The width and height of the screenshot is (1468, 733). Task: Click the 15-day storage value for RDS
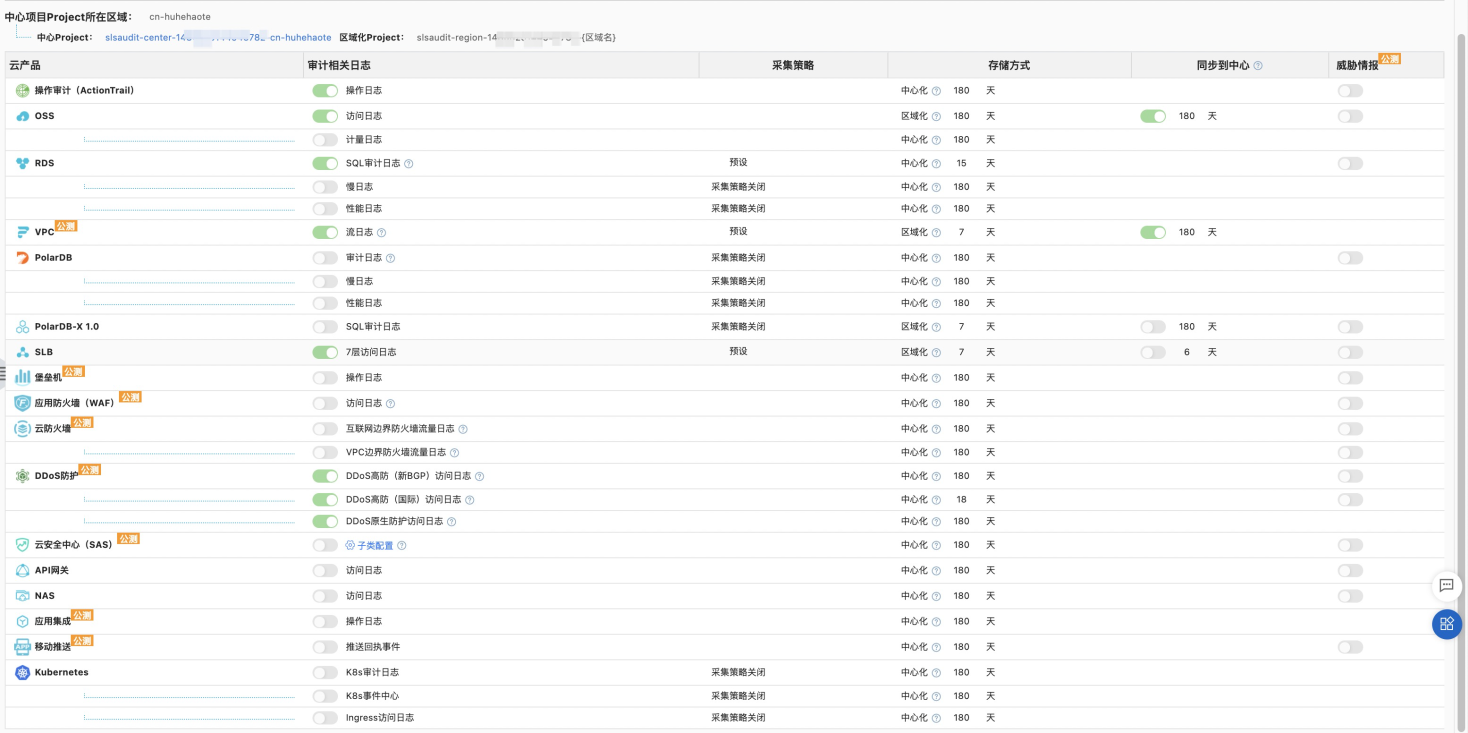pos(961,164)
